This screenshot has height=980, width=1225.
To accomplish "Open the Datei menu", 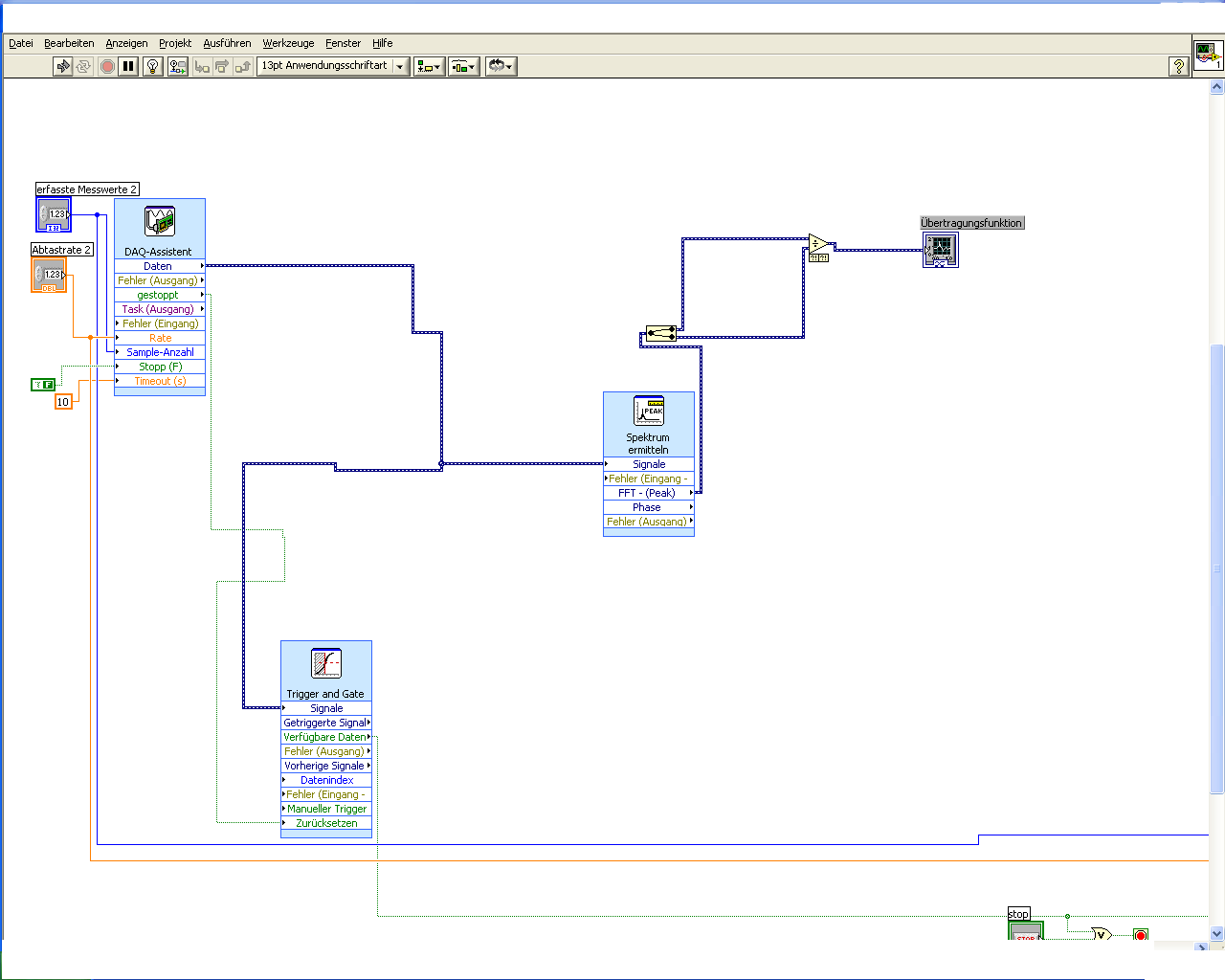I will pos(21,43).
